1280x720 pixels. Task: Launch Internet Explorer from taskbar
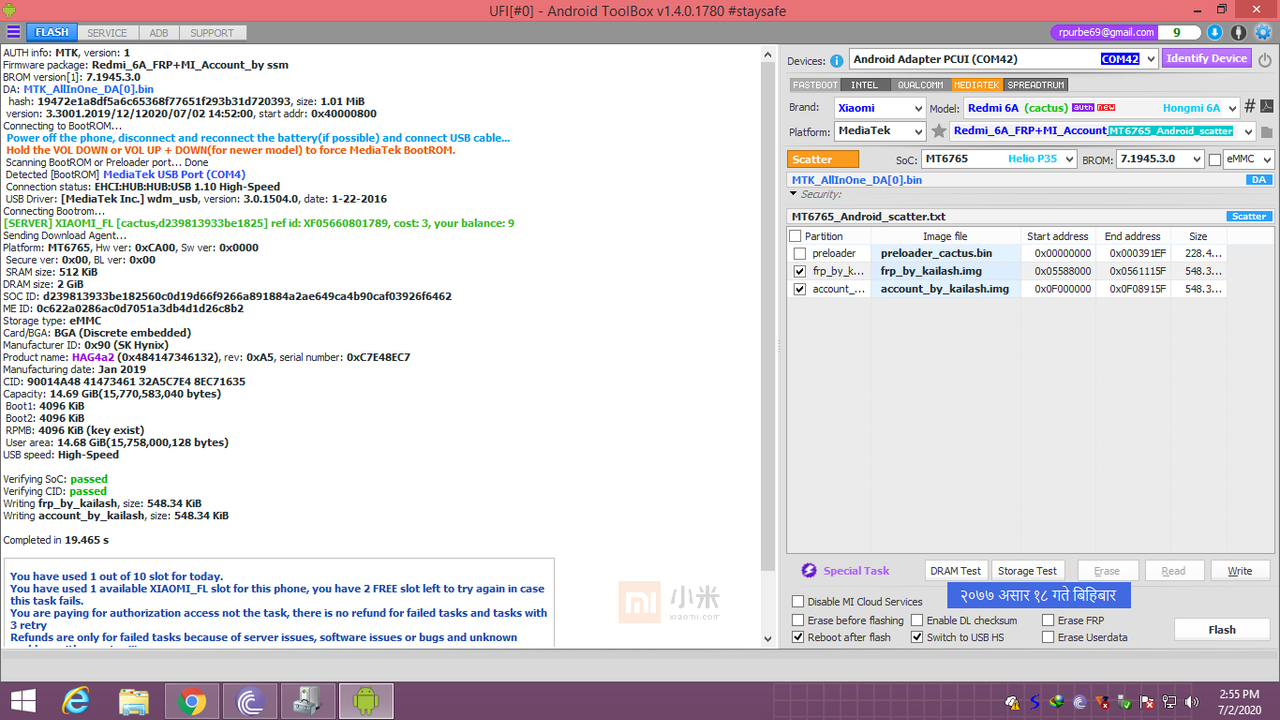(75, 702)
